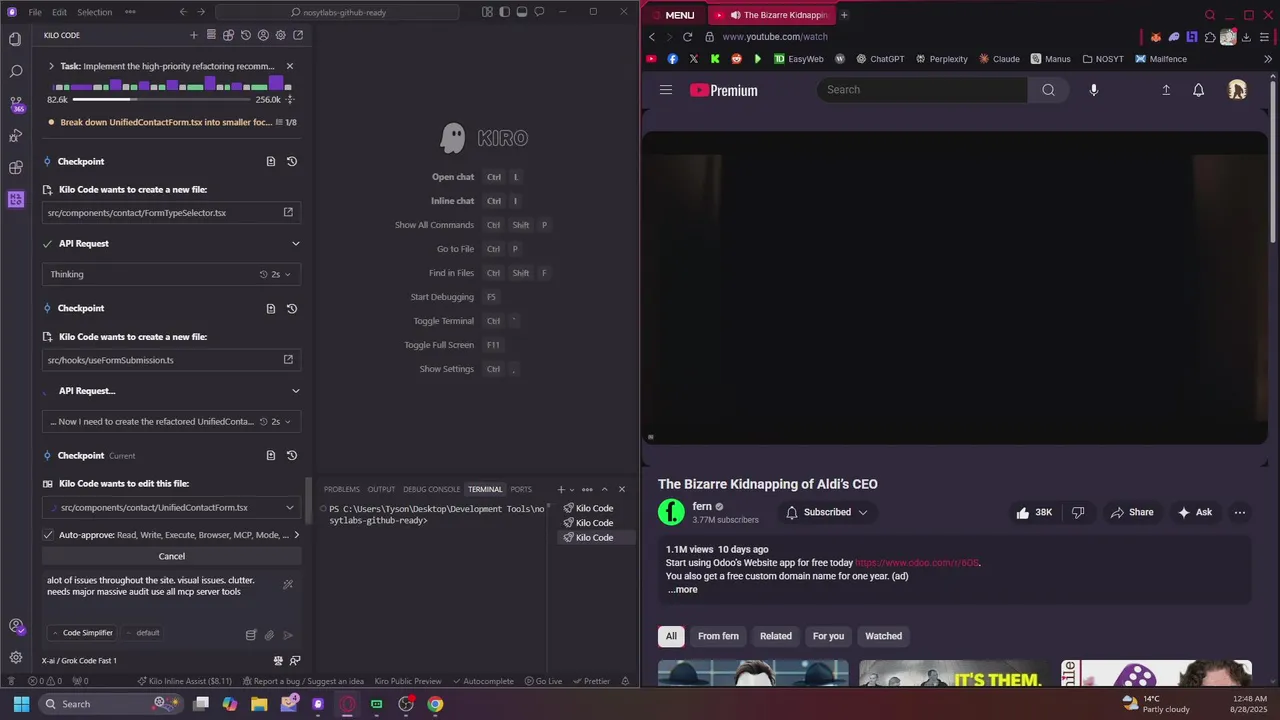The width and height of the screenshot is (1280, 720).
Task: Send the Kilo Code chat message
Action: pos(288,634)
